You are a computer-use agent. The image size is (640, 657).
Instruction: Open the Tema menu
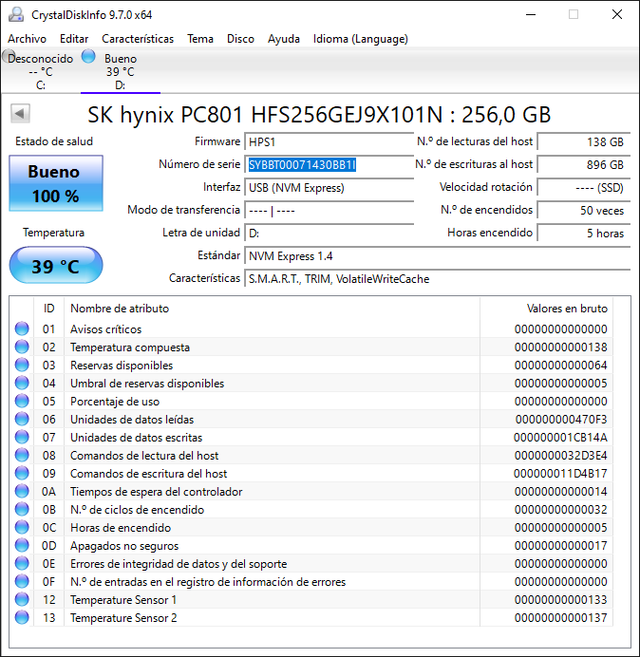200,39
